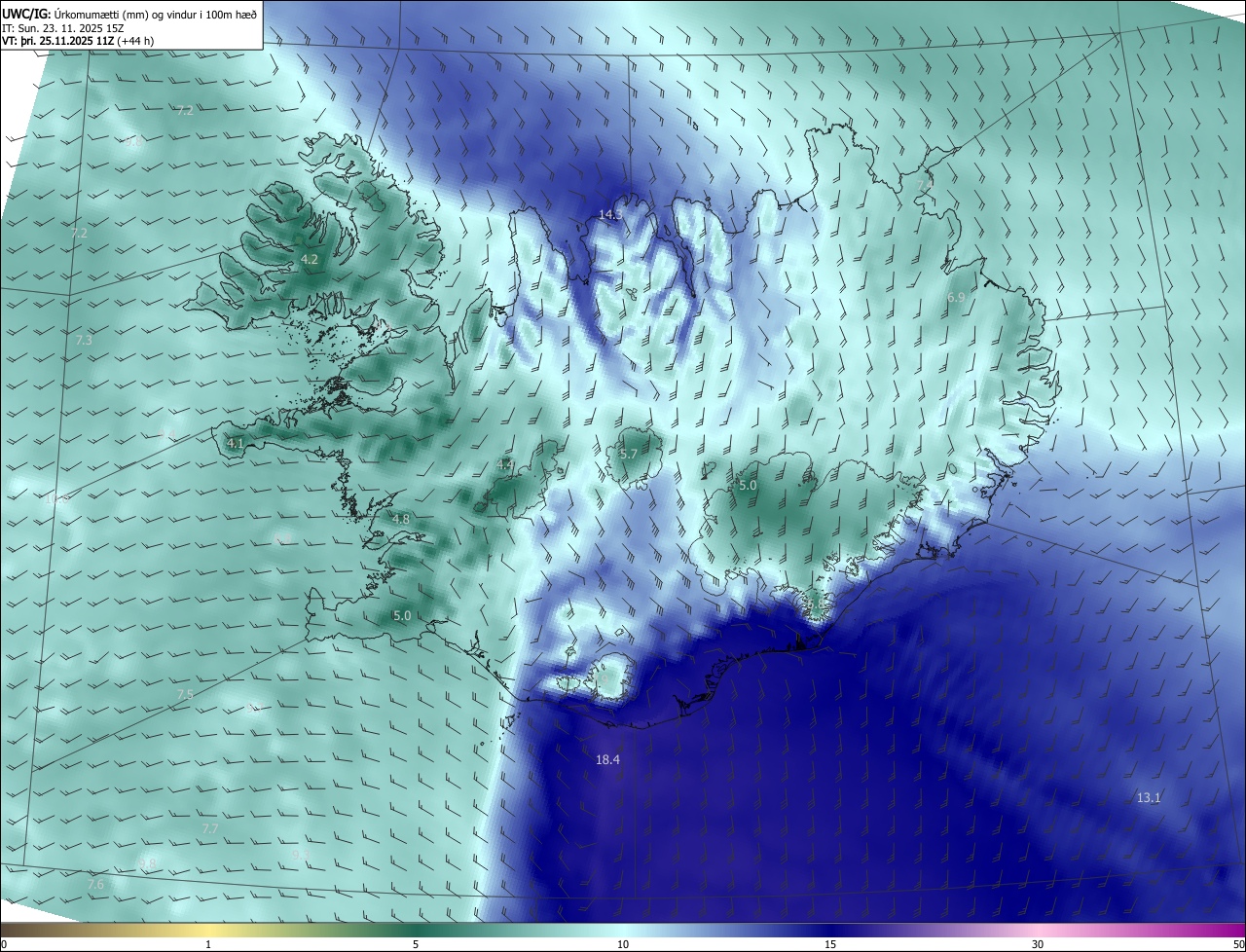Pick the 4.4 value label
Viewport: 1246px width, 952px height.
505,465
